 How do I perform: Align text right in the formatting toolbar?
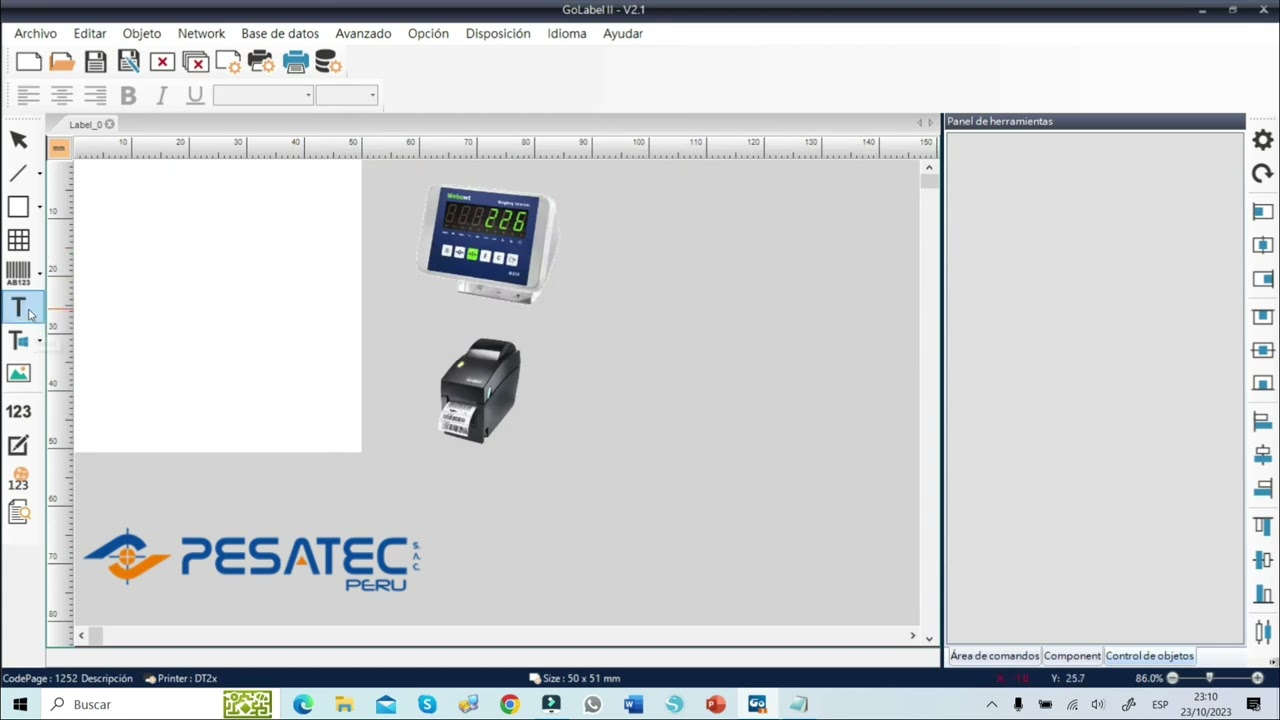tap(95, 95)
